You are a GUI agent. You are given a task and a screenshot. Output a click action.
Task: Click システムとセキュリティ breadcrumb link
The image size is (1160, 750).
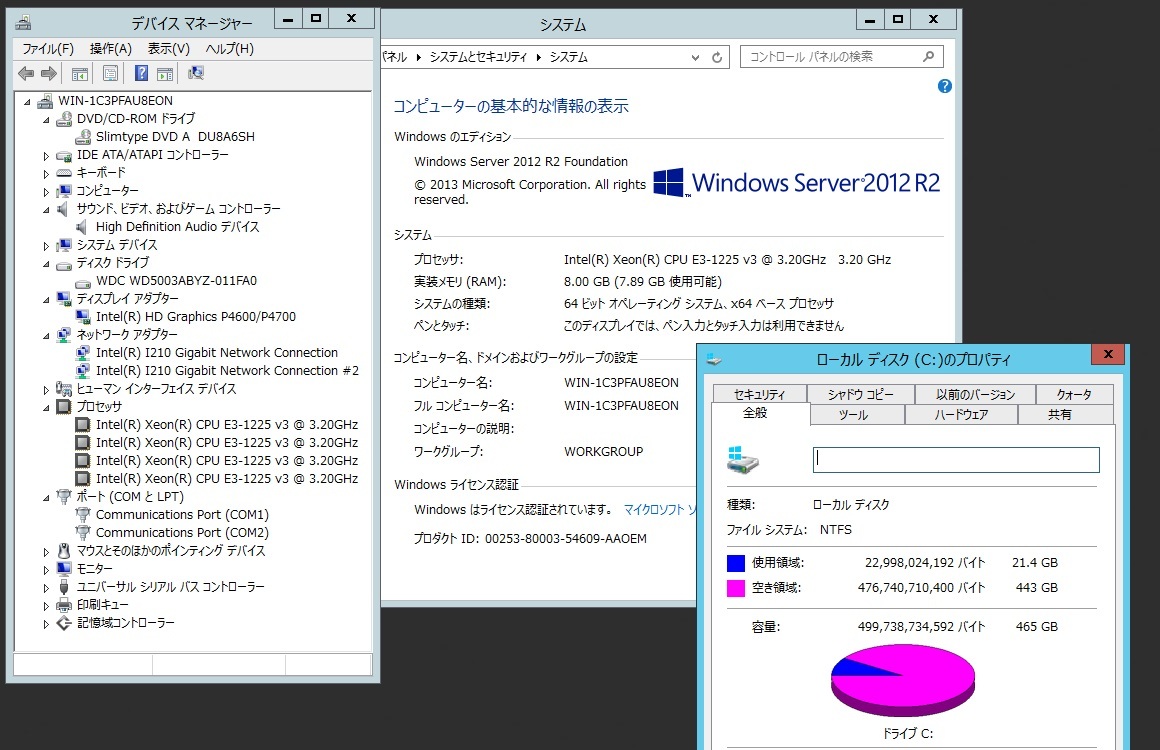(x=478, y=57)
